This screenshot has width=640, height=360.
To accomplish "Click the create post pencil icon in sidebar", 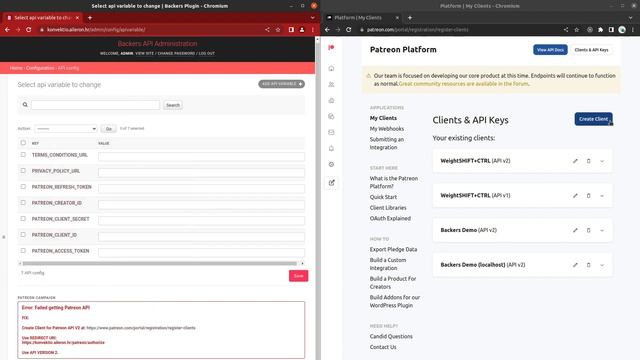I will pyautogui.click(x=331, y=182).
